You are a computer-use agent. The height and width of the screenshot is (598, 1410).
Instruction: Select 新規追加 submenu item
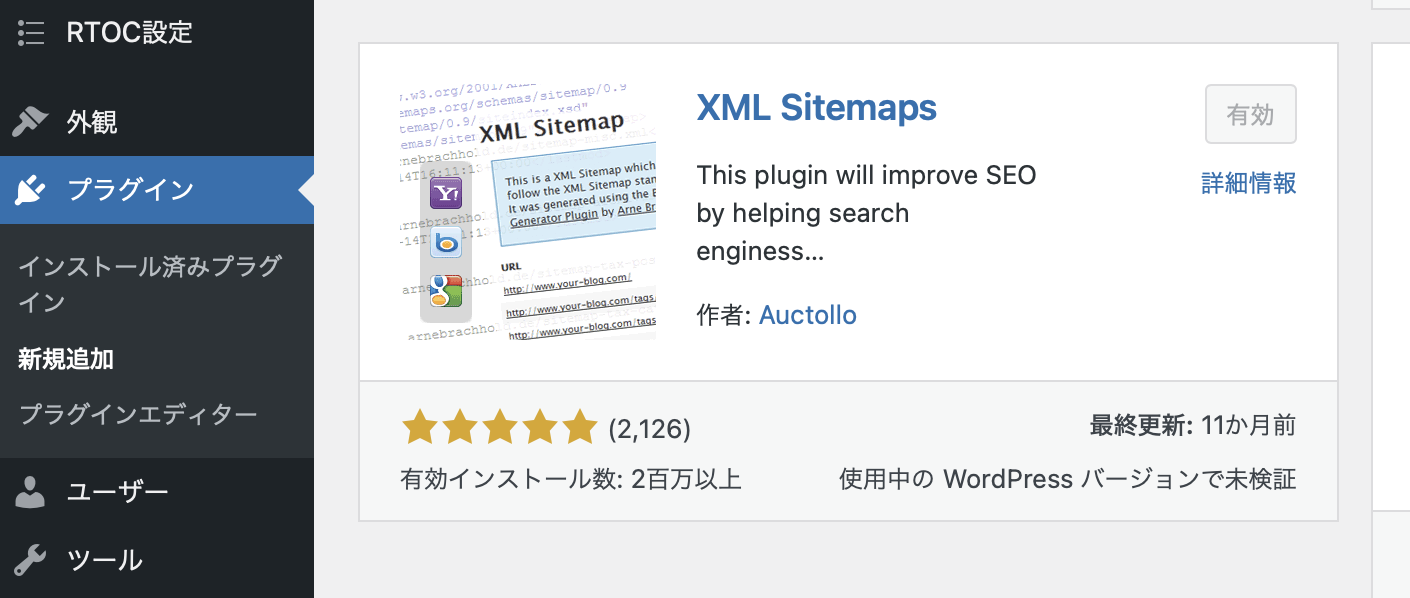tap(66, 359)
